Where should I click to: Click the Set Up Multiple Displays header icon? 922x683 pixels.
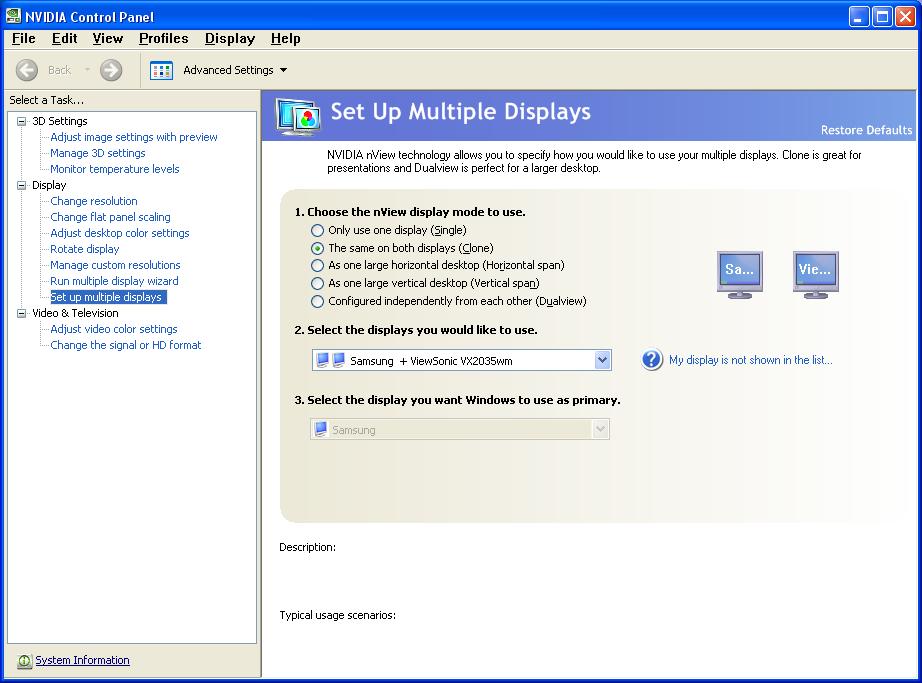[299, 116]
